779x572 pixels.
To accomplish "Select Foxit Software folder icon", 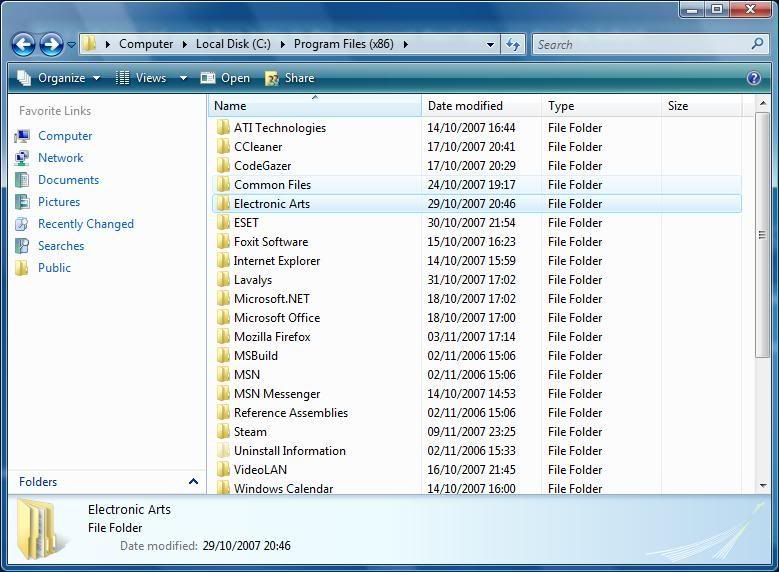I will [223, 242].
